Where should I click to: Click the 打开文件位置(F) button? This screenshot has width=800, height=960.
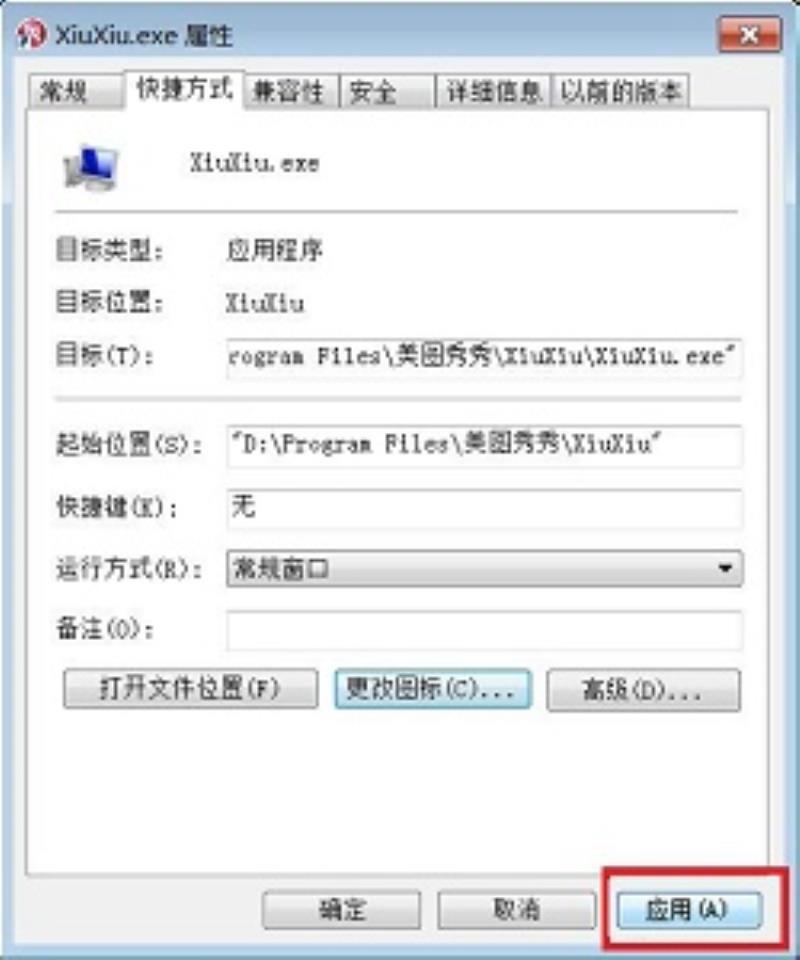(190, 689)
